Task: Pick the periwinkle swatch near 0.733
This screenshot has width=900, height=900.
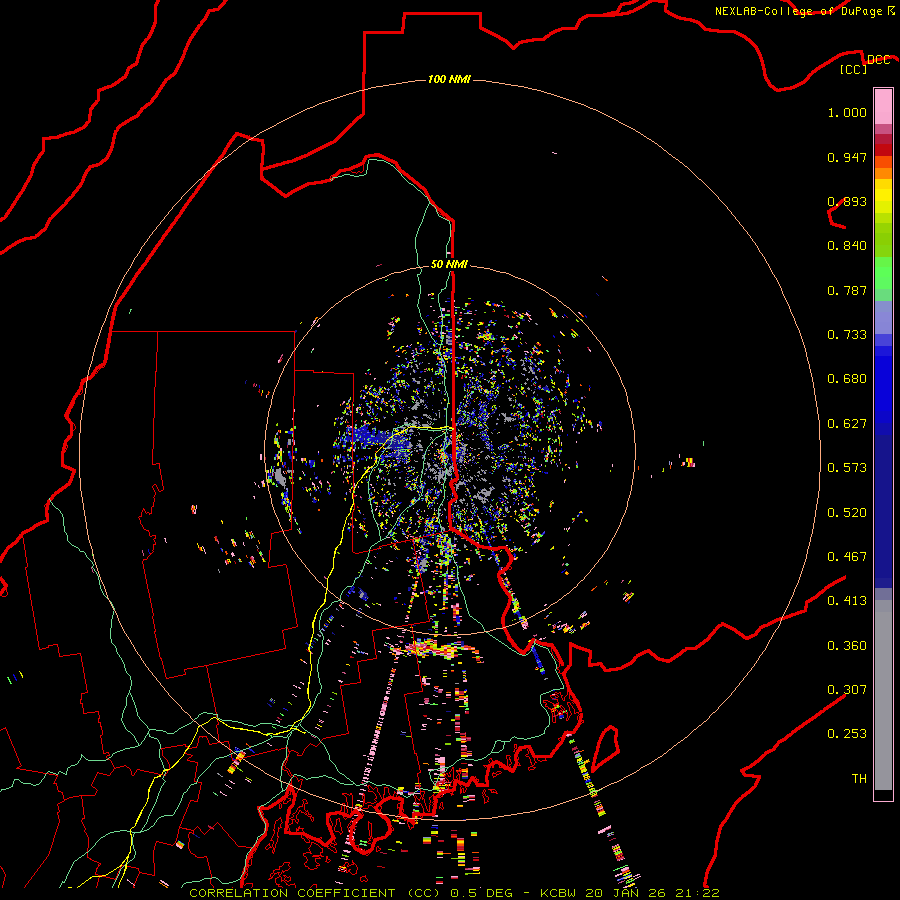Action: point(883,317)
